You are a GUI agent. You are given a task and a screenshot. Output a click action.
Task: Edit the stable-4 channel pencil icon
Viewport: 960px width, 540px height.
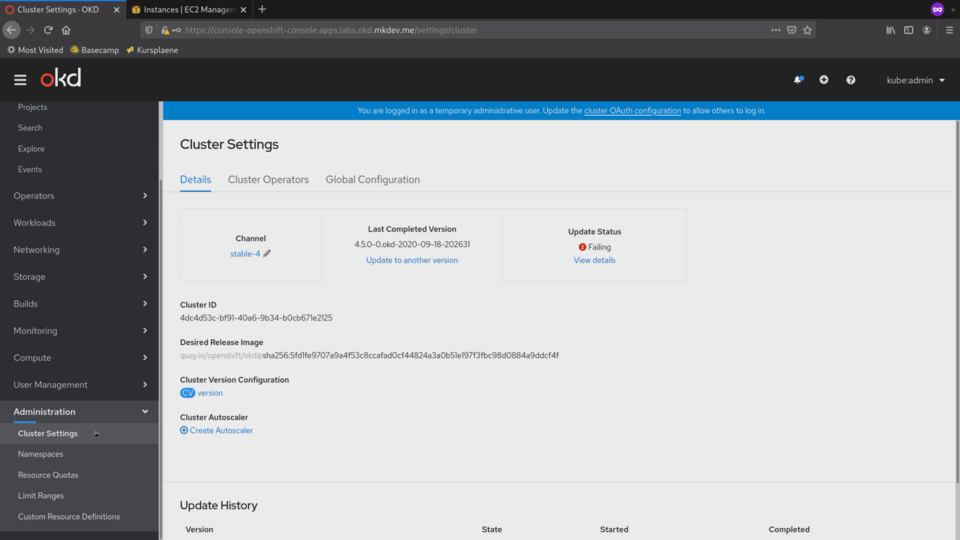point(267,253)
